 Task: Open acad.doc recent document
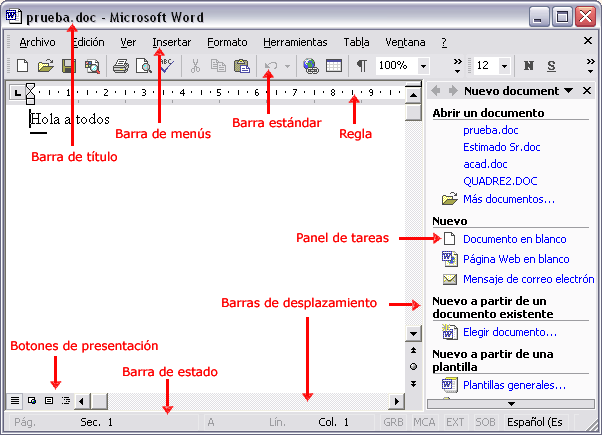(485, 164)
